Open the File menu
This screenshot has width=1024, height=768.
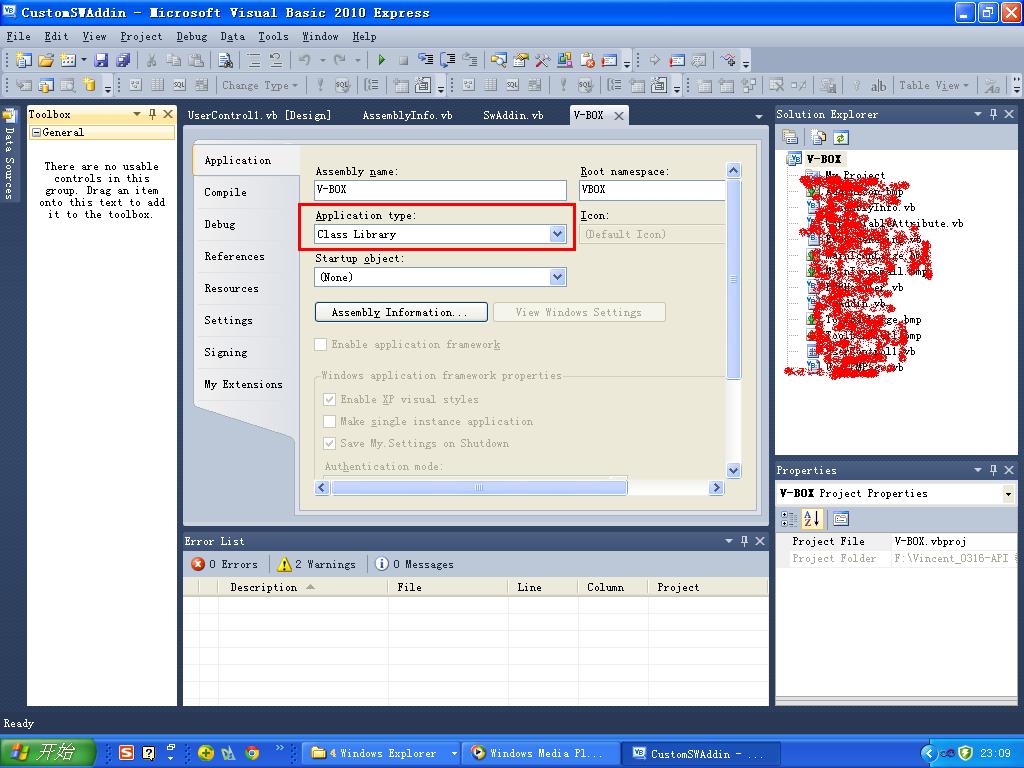18,37
